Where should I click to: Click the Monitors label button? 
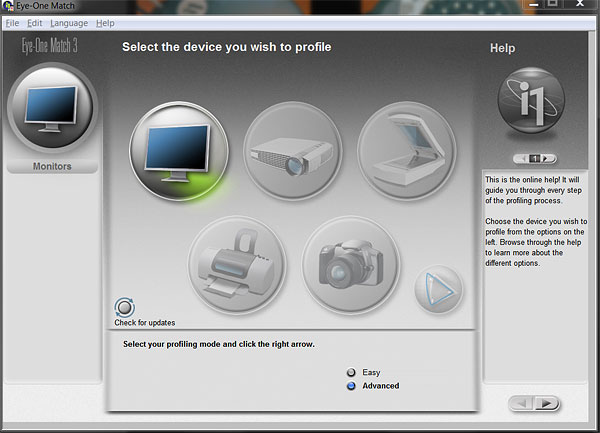click(x=52, y=166)
